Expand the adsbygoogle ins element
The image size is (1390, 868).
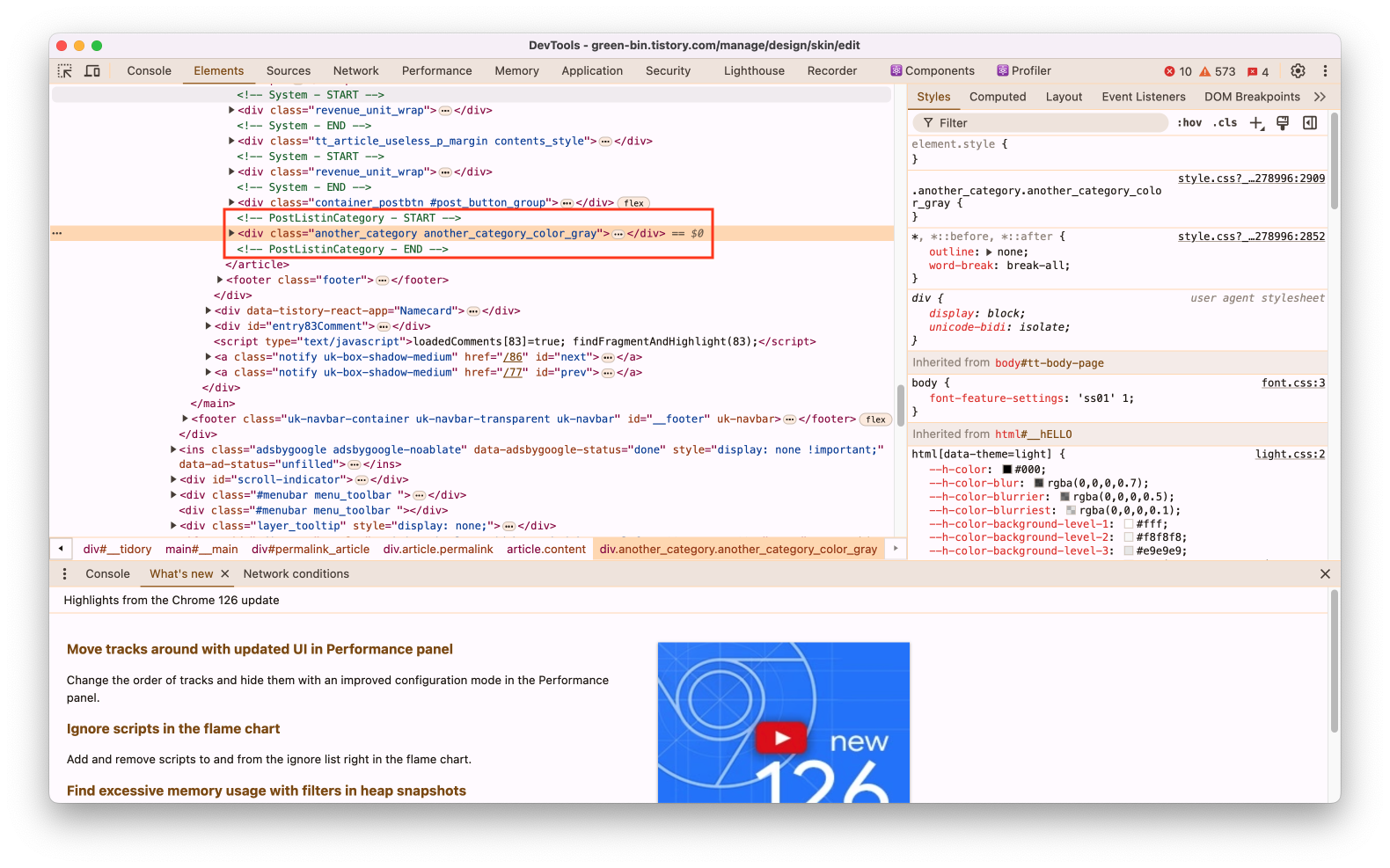173,449
